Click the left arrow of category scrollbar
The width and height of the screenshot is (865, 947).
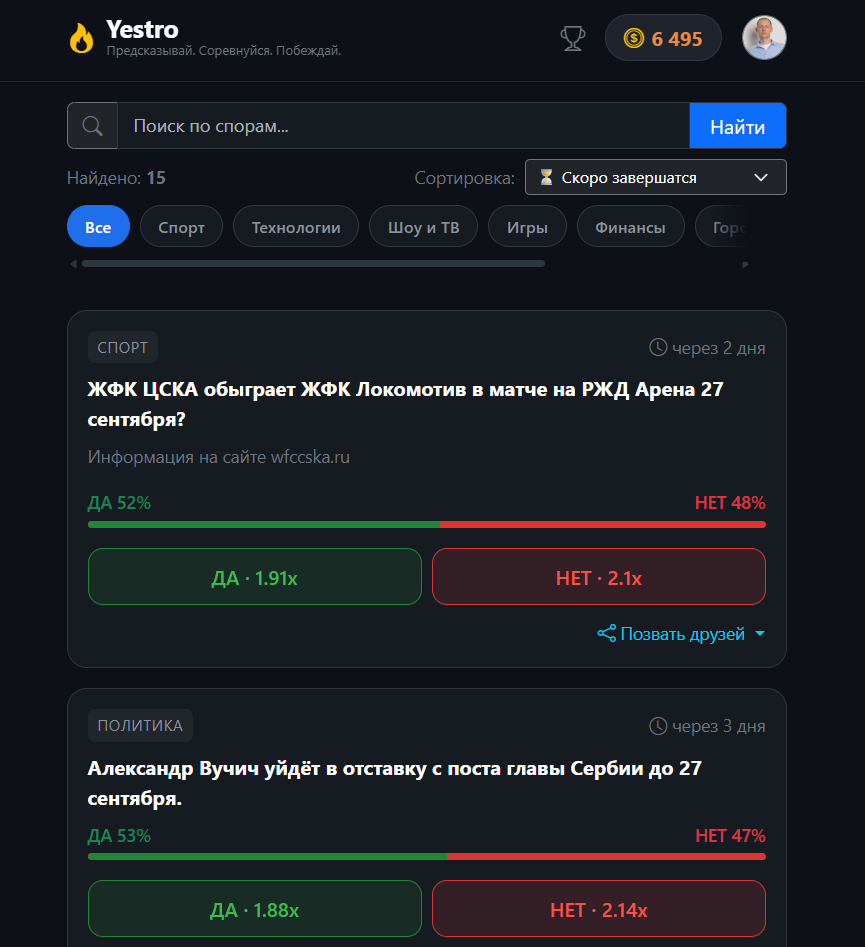tap(73, 264)
